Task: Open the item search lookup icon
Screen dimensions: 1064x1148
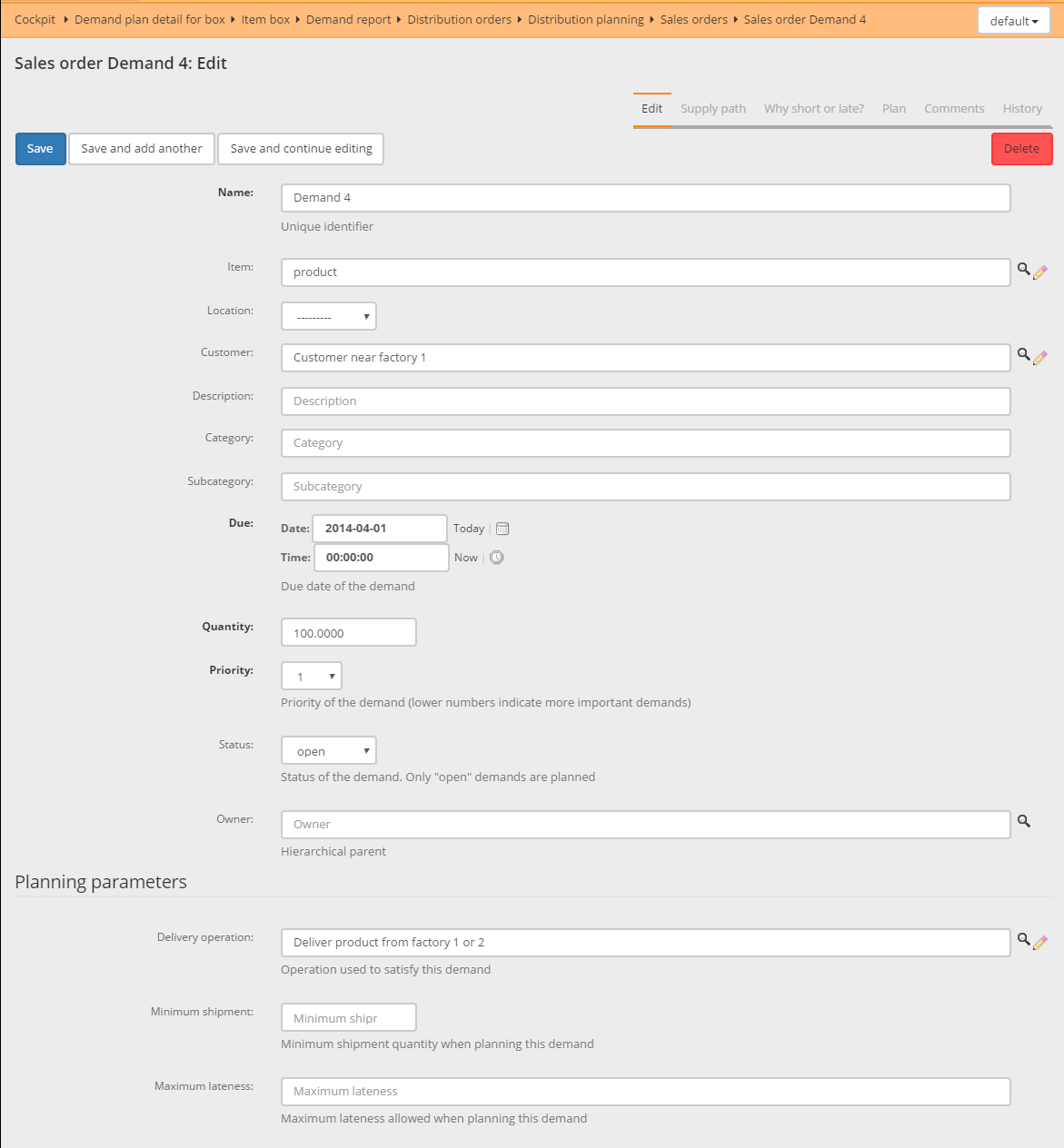Action: click(1023, 270)
